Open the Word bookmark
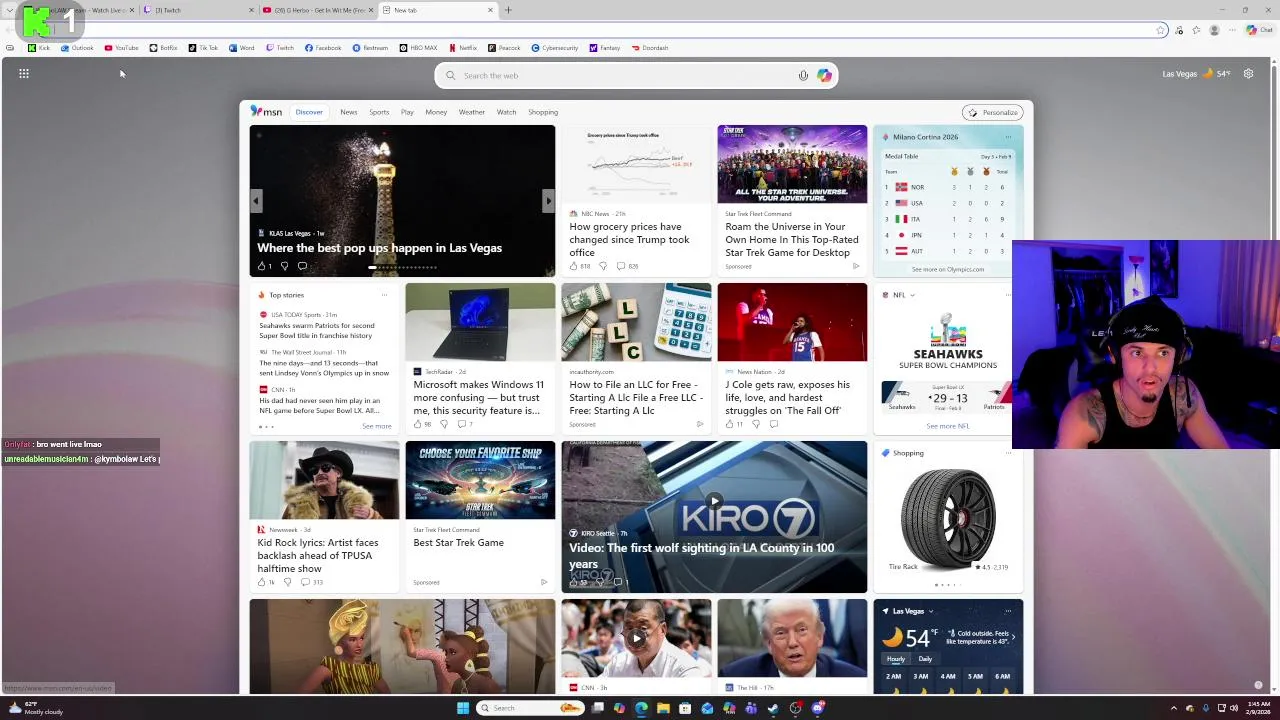This screenshot has width=1280, height=720. tap(242, 48)
